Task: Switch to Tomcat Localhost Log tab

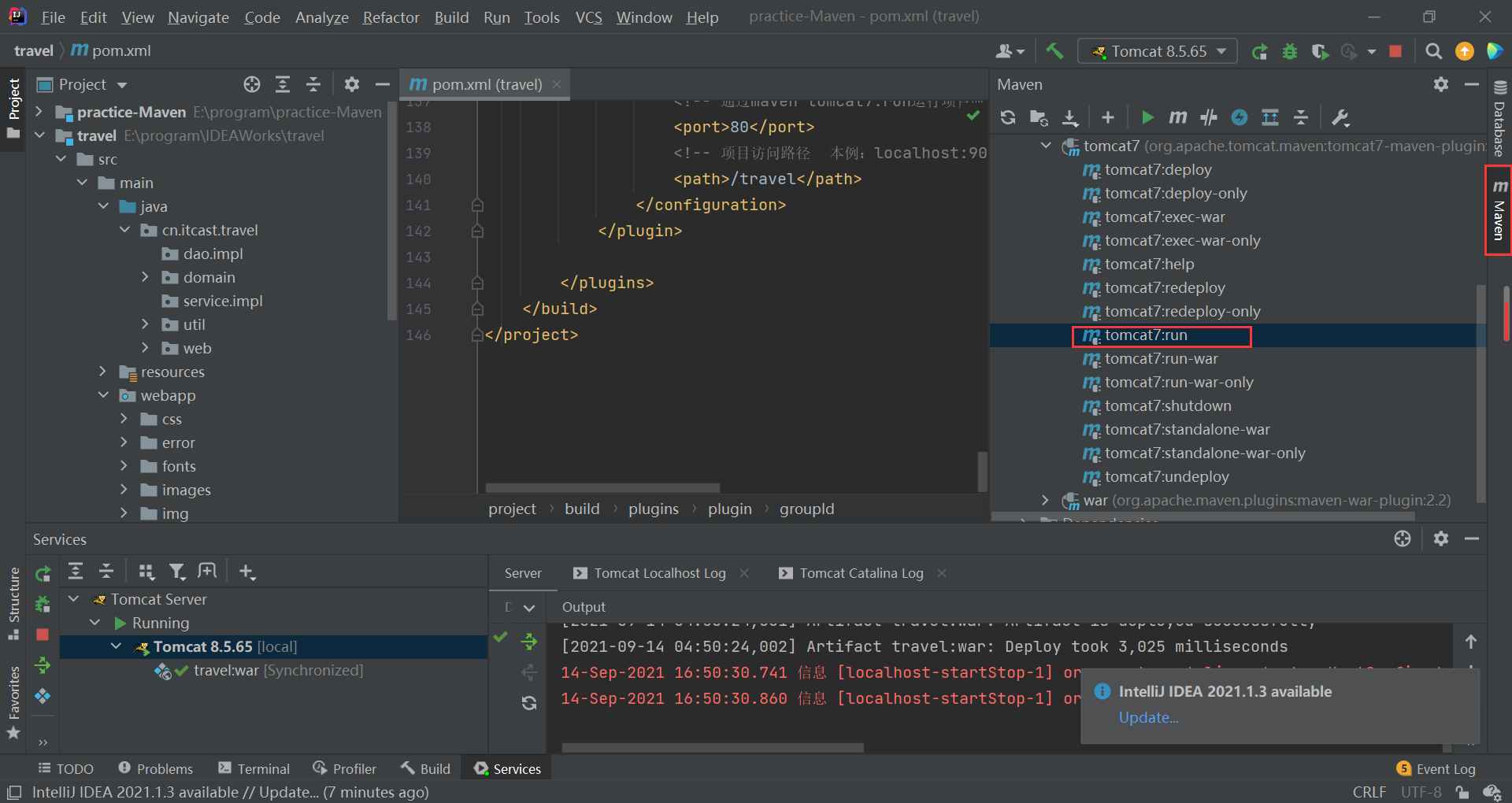Action: click(650, 573)
